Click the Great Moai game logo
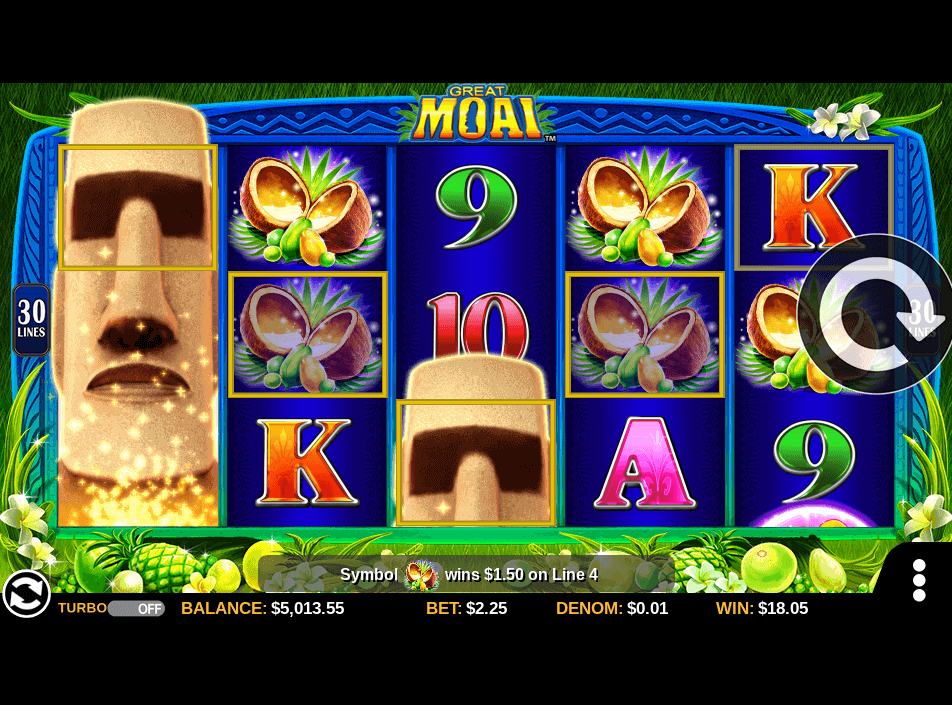Viewport: 952px width, 705px height. [x=477, y=114]
